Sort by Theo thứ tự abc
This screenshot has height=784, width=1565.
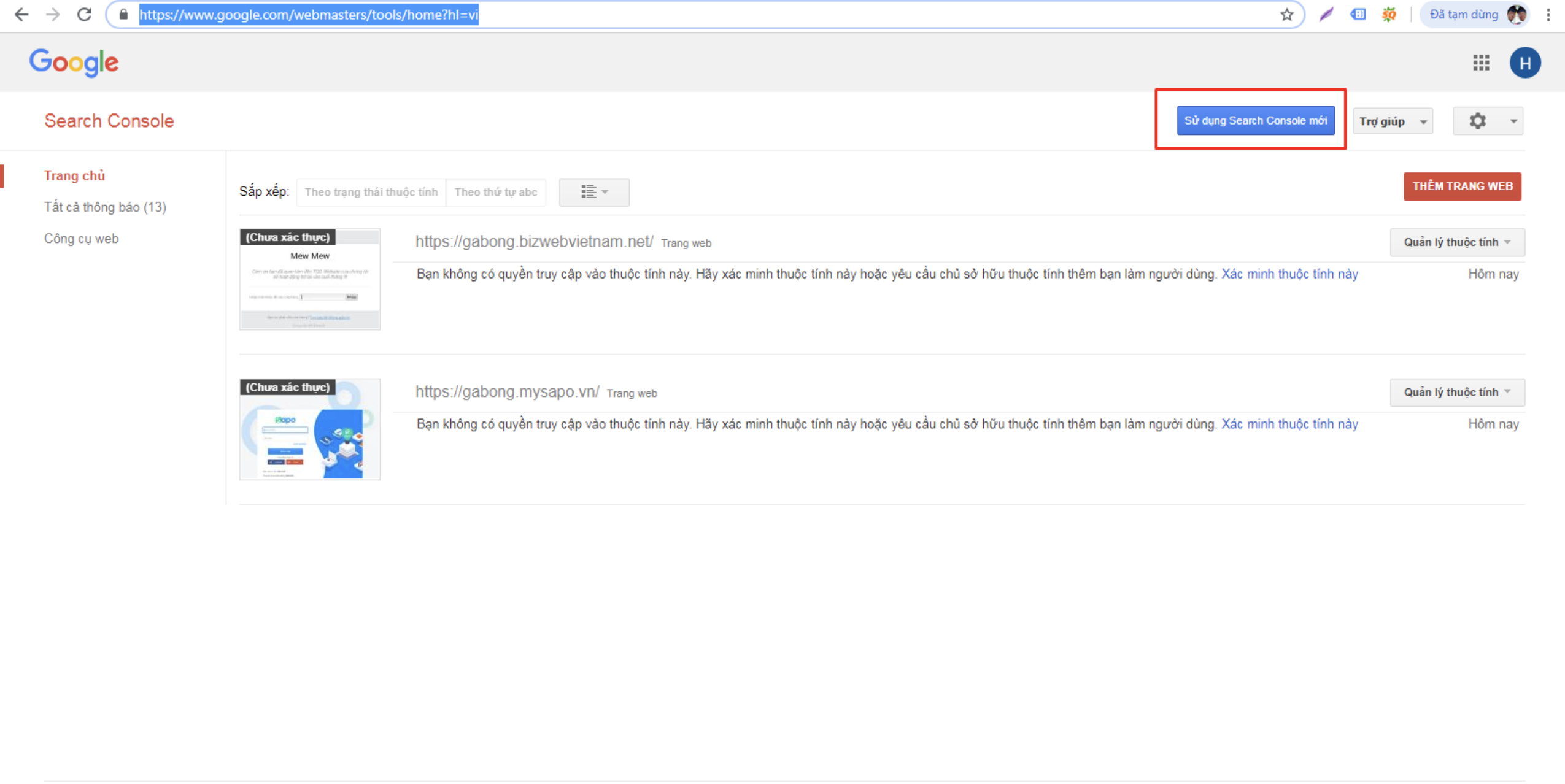click(x=495, y=192)
